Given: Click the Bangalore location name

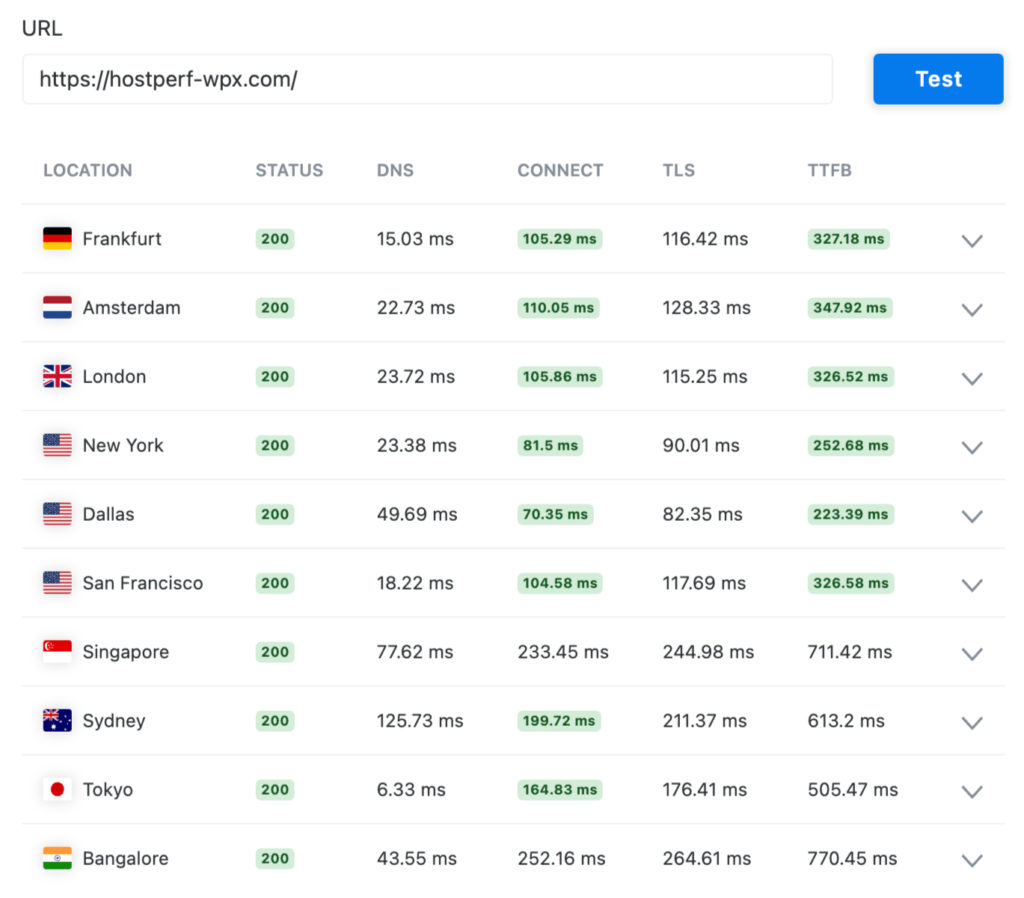Looking at the screenshot, I should 125,859.
